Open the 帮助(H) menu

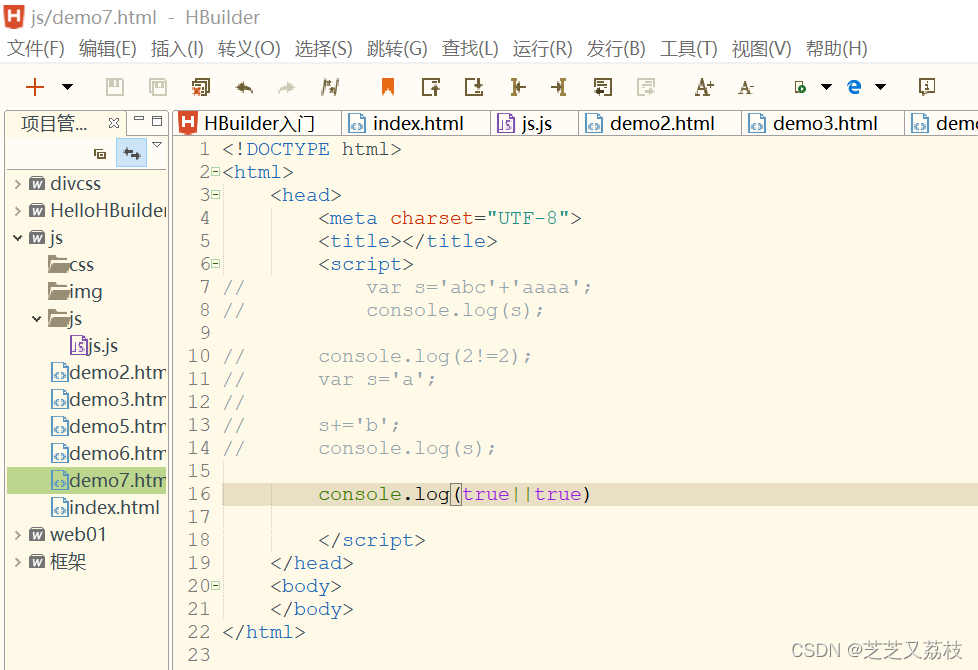[x=836, y=49]
